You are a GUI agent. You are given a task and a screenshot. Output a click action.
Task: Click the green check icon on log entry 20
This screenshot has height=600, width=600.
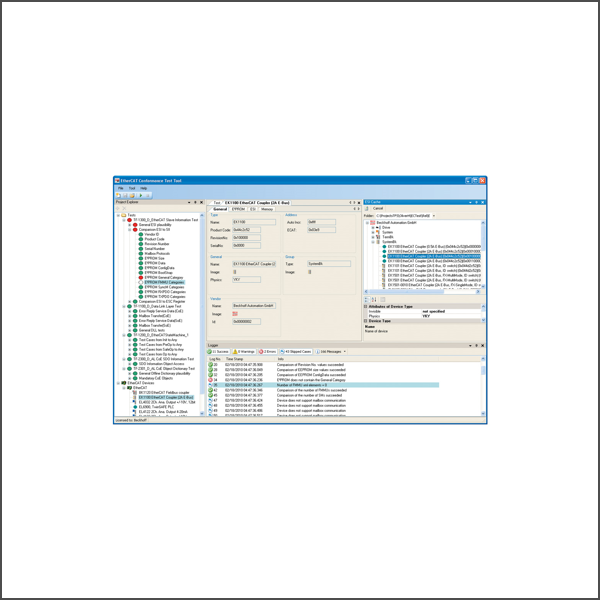tap(210, 365)
